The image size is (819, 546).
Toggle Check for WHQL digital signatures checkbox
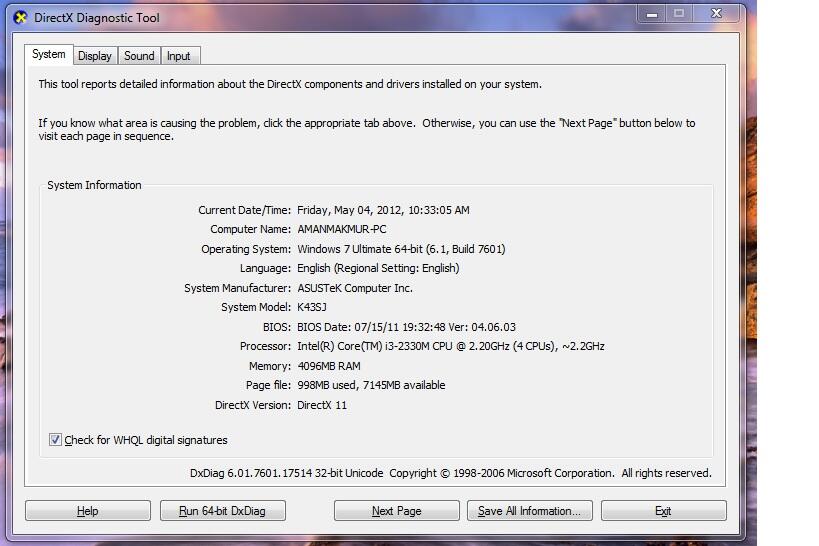point(55,439)
